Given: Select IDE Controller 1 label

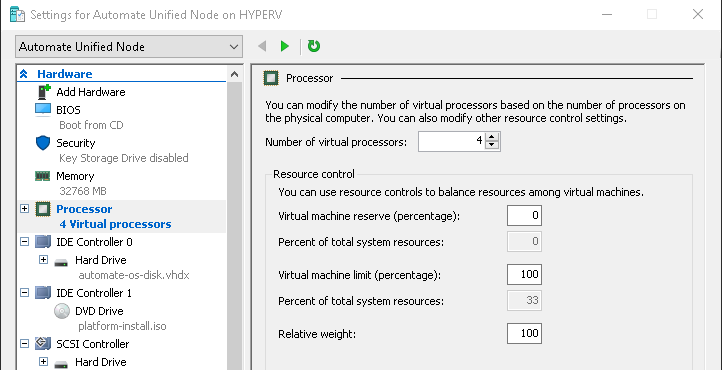Looking at the screenshot, I should pos(94,293).
